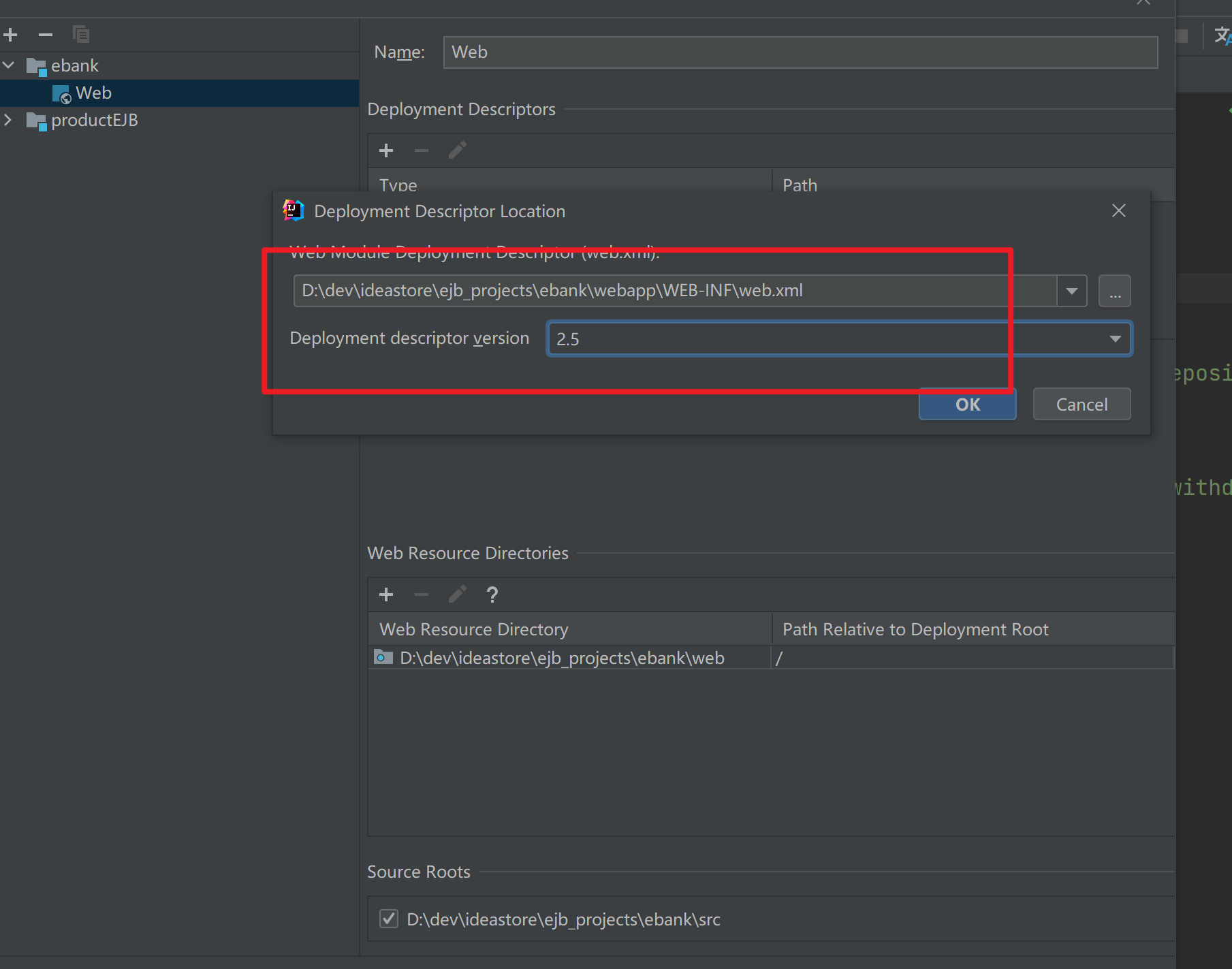Click OK in the Deployment Descriptor dialog
The image size is (1232, 969).
click(x=967, y=404)
